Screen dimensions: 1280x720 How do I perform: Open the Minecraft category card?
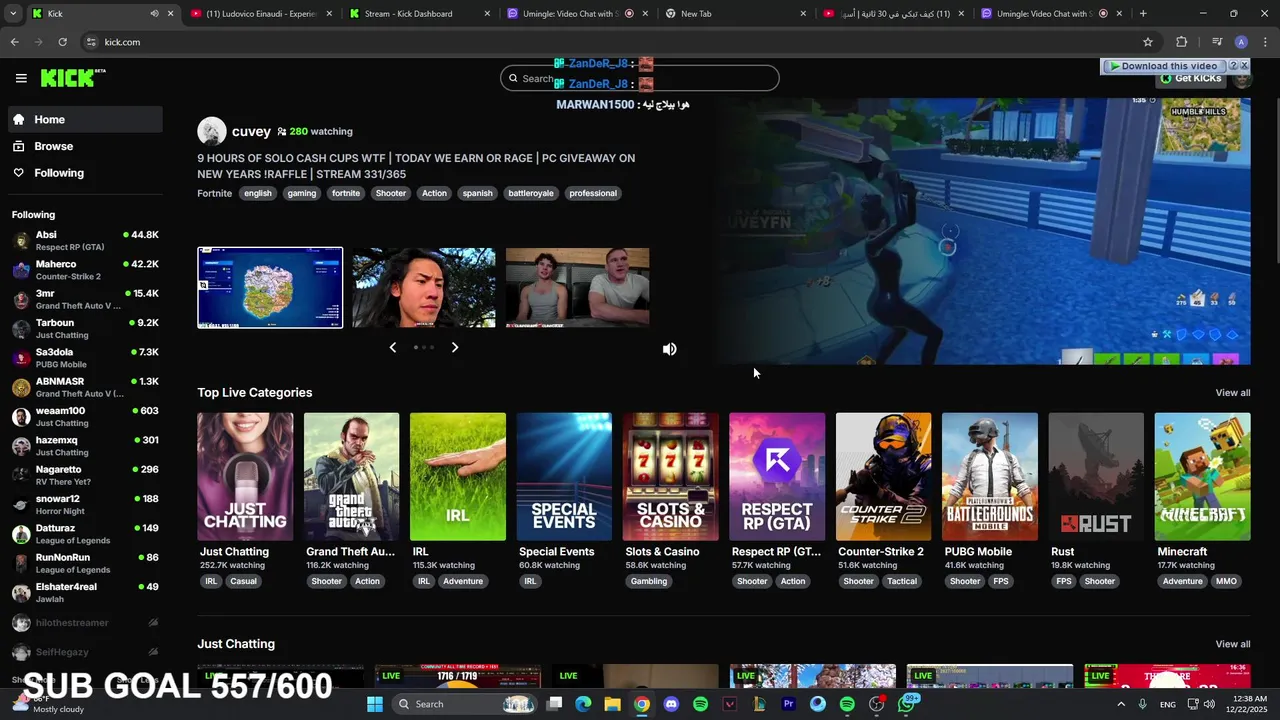[1202, 477]
